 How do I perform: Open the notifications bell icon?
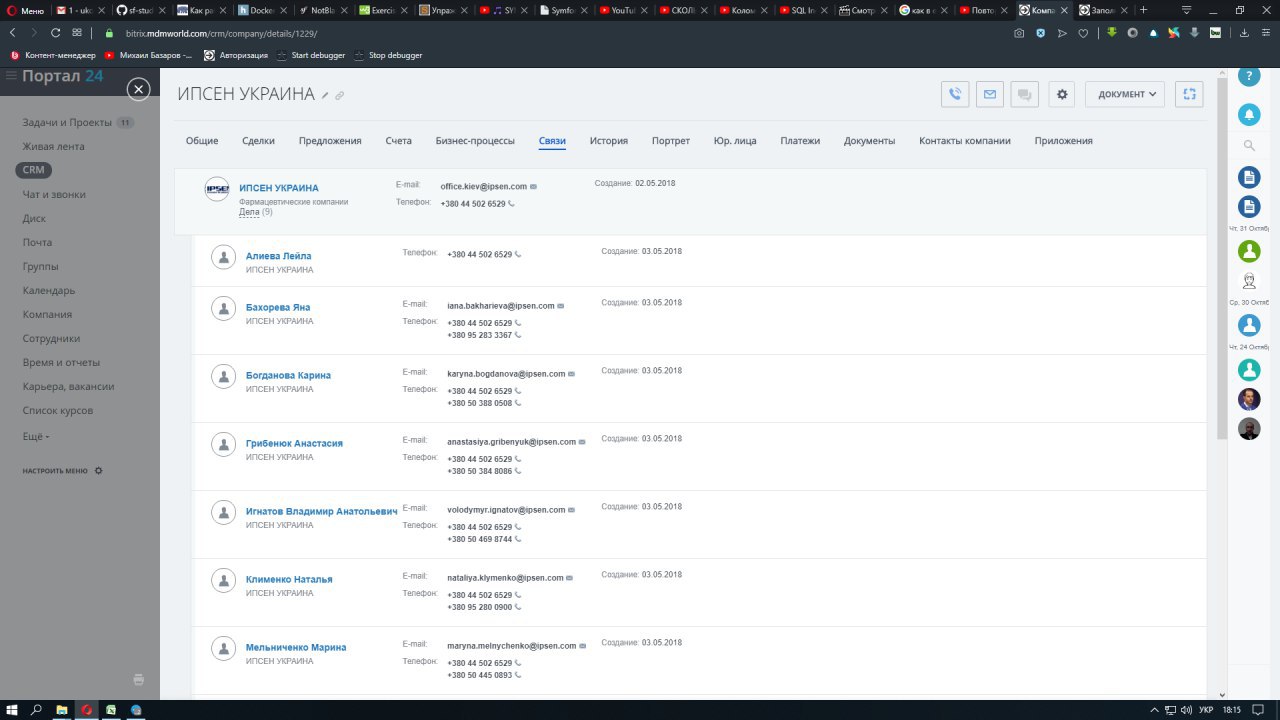pyautogui.click(x=1249, y=114)
